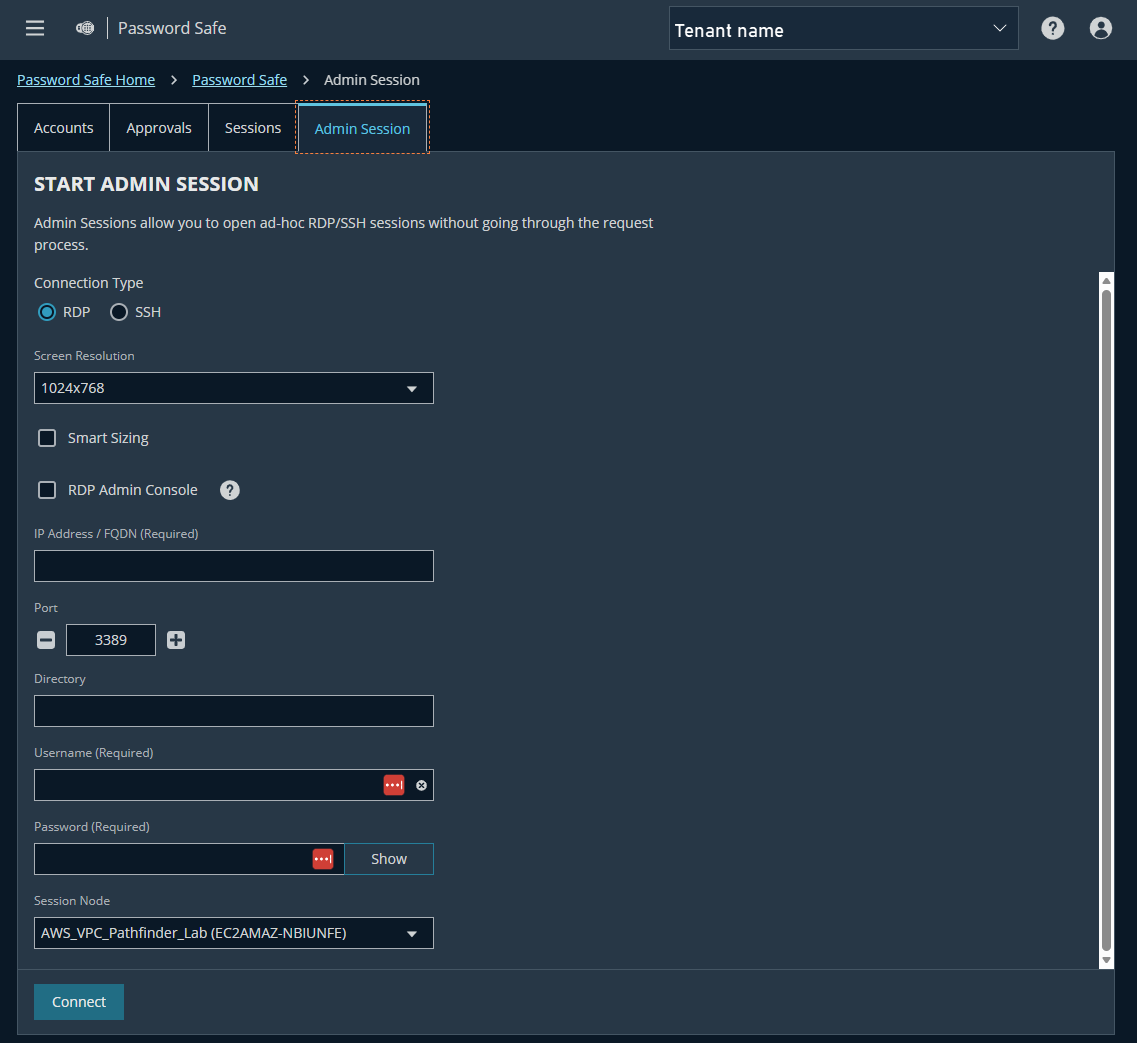Screen dimensions: 1137x1043
Task: Increment the Port value with the plus button
Action: click(x=176, y=639)
